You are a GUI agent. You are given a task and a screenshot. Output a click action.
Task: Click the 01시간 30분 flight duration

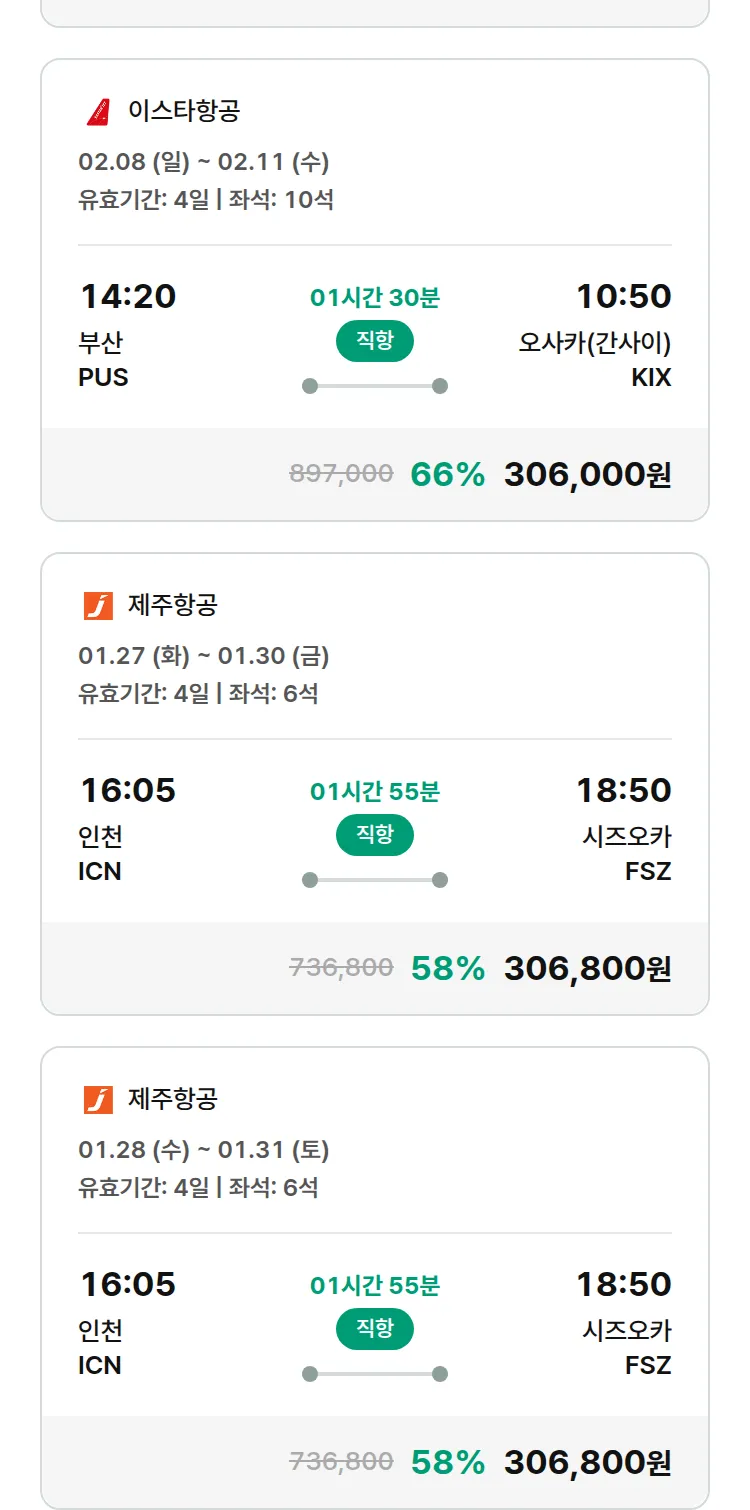[x=375, y=298]
